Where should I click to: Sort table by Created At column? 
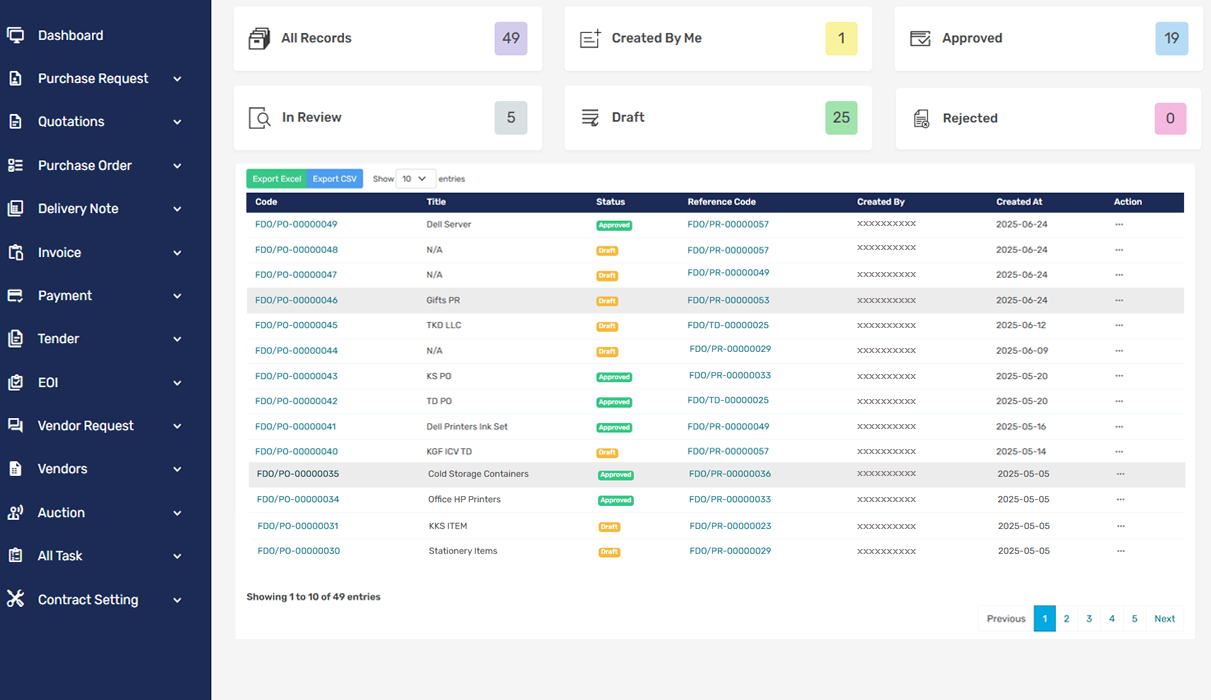pyautogui.click(x=1019, y=202)
